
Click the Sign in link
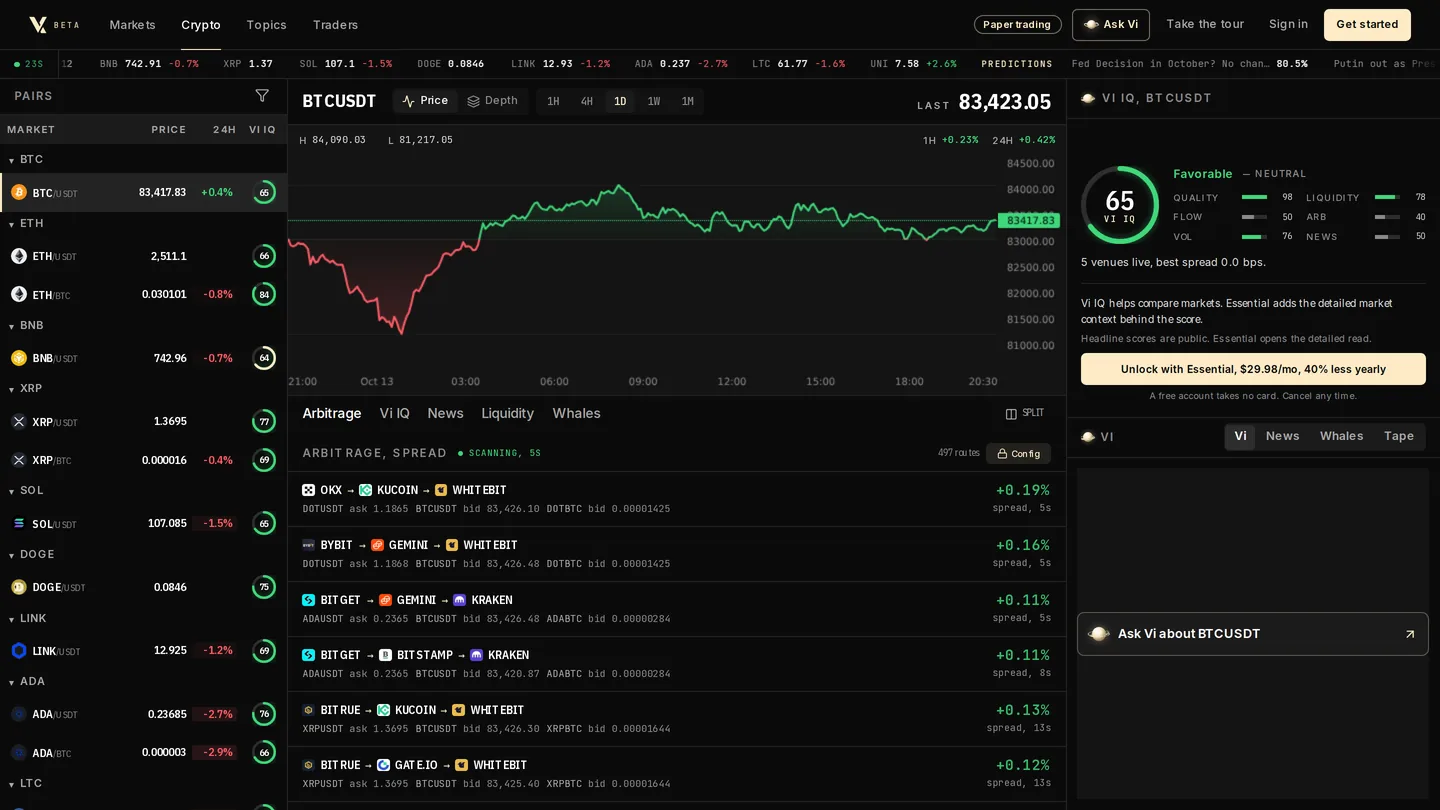1288,25
